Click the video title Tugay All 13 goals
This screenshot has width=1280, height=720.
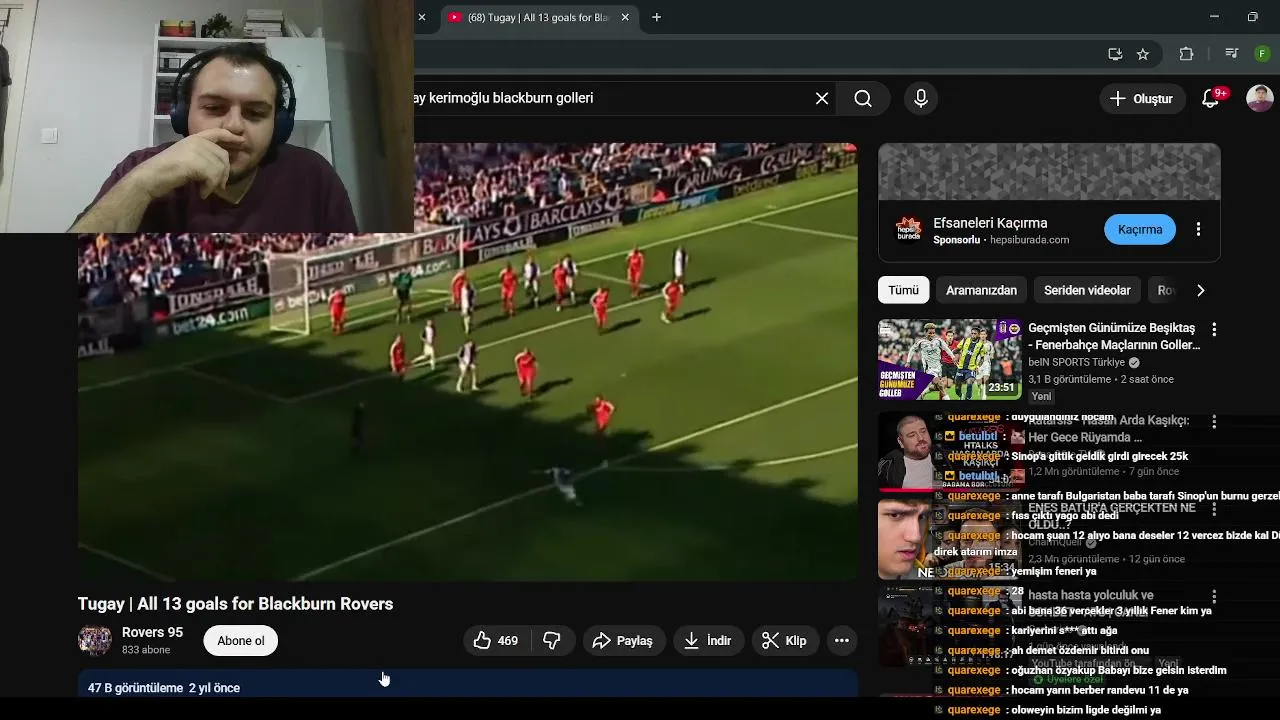(x=235, y=604)
